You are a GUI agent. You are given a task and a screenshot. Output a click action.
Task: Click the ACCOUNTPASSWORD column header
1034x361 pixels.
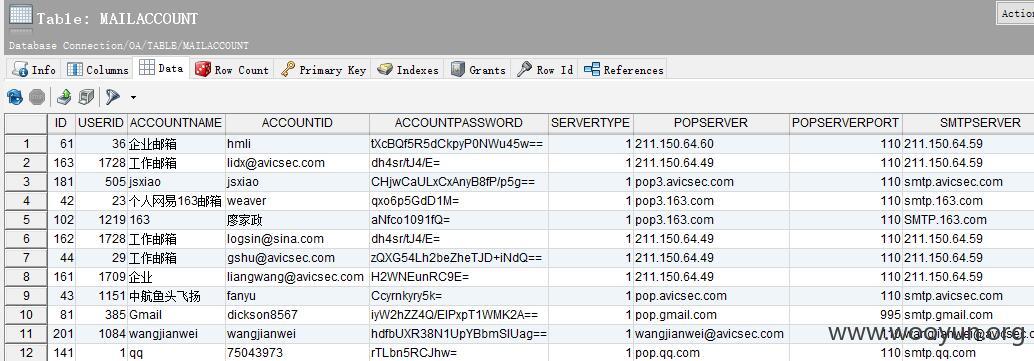pos(458,123)
